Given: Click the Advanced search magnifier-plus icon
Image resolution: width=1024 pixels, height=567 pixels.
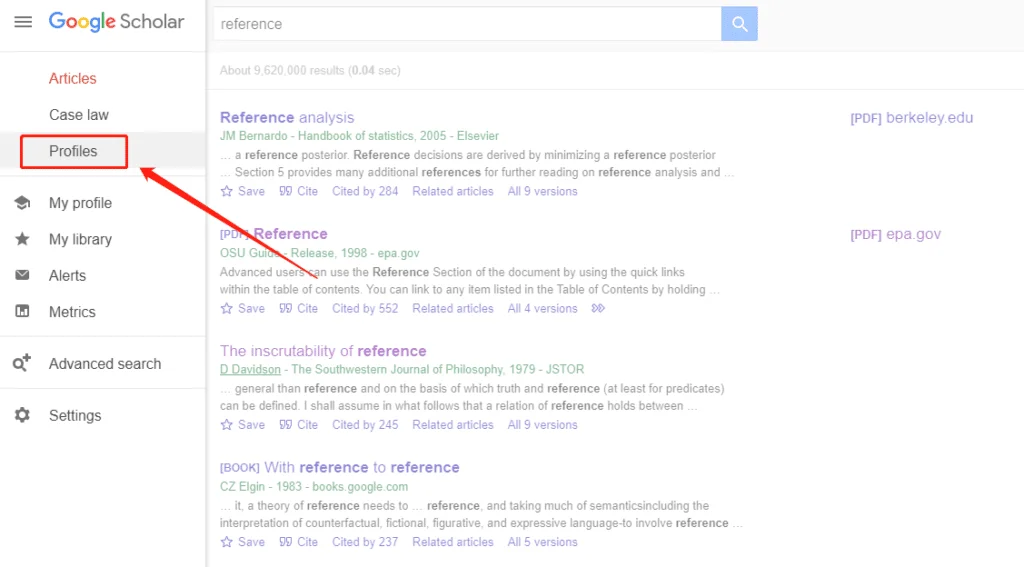Looking at the screenshot, I should [22, 363].
